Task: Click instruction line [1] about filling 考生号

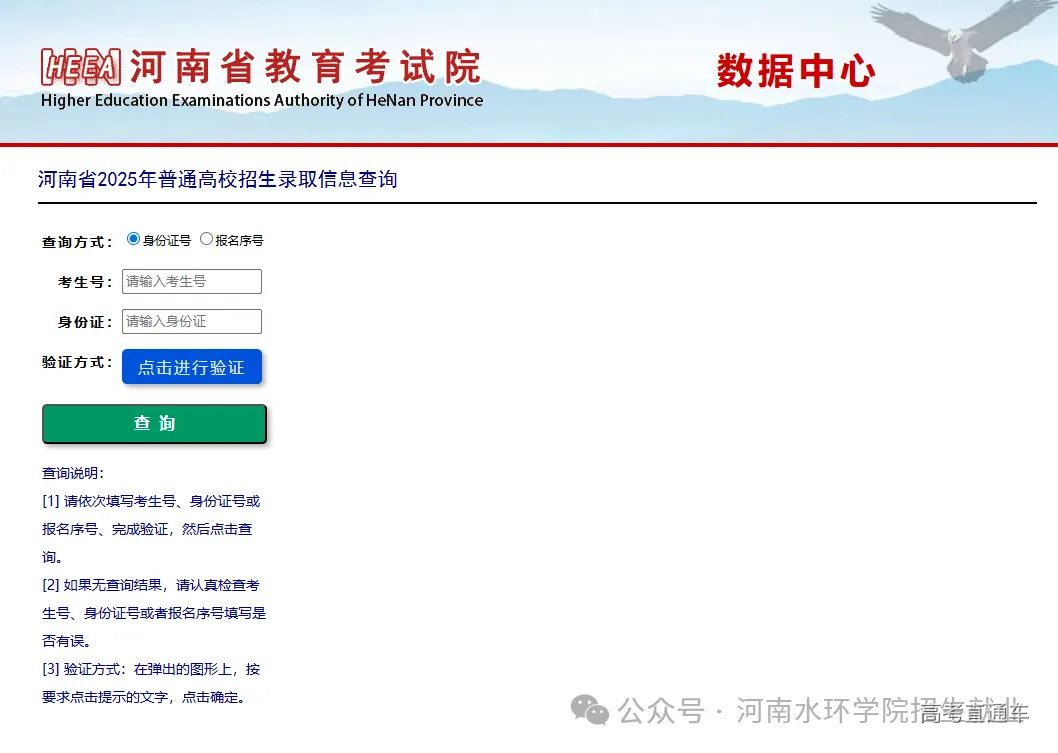Action: coord(152,501)
